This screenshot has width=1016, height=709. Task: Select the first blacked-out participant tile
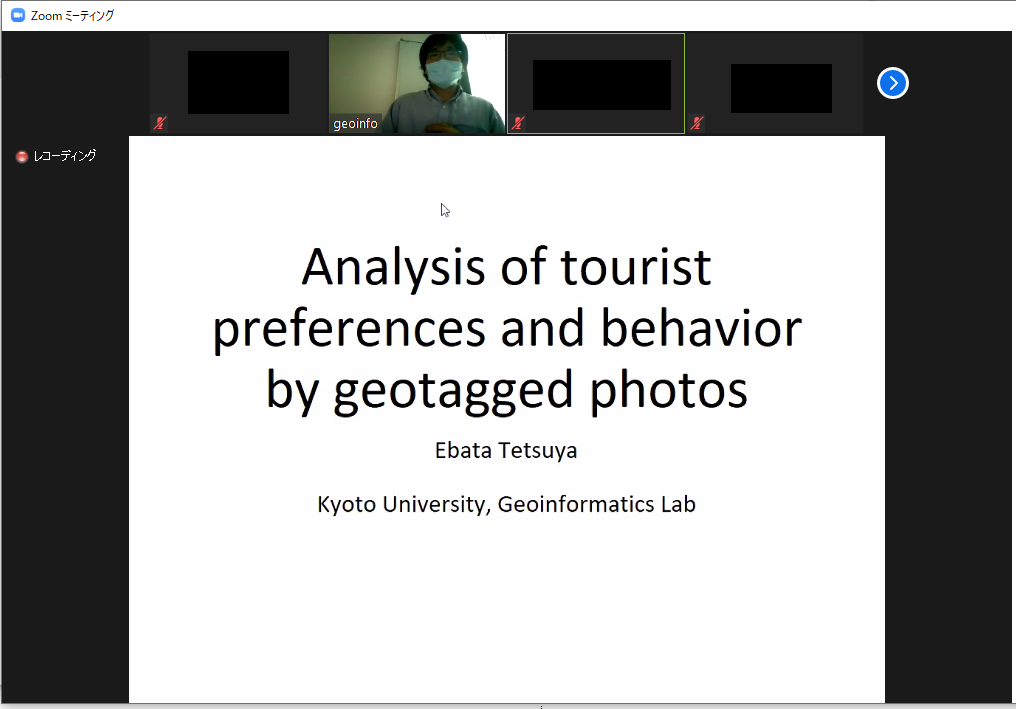click(x=238, y=84)
